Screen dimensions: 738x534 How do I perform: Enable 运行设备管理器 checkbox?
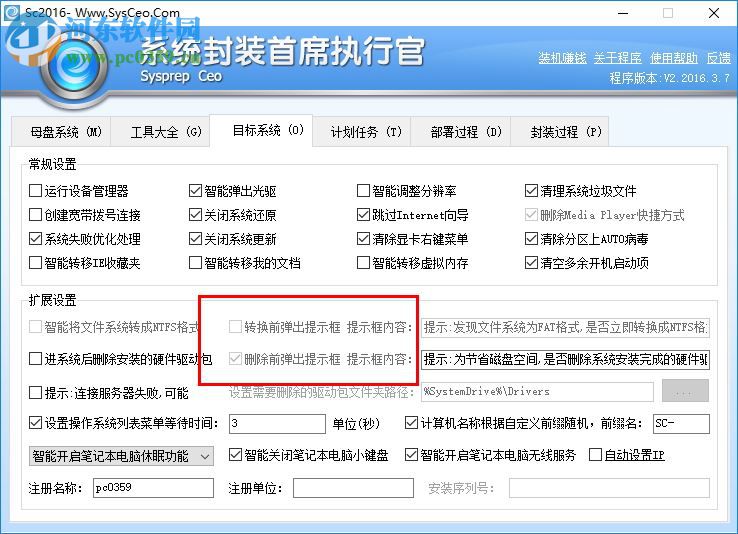(x=35, y=191)
